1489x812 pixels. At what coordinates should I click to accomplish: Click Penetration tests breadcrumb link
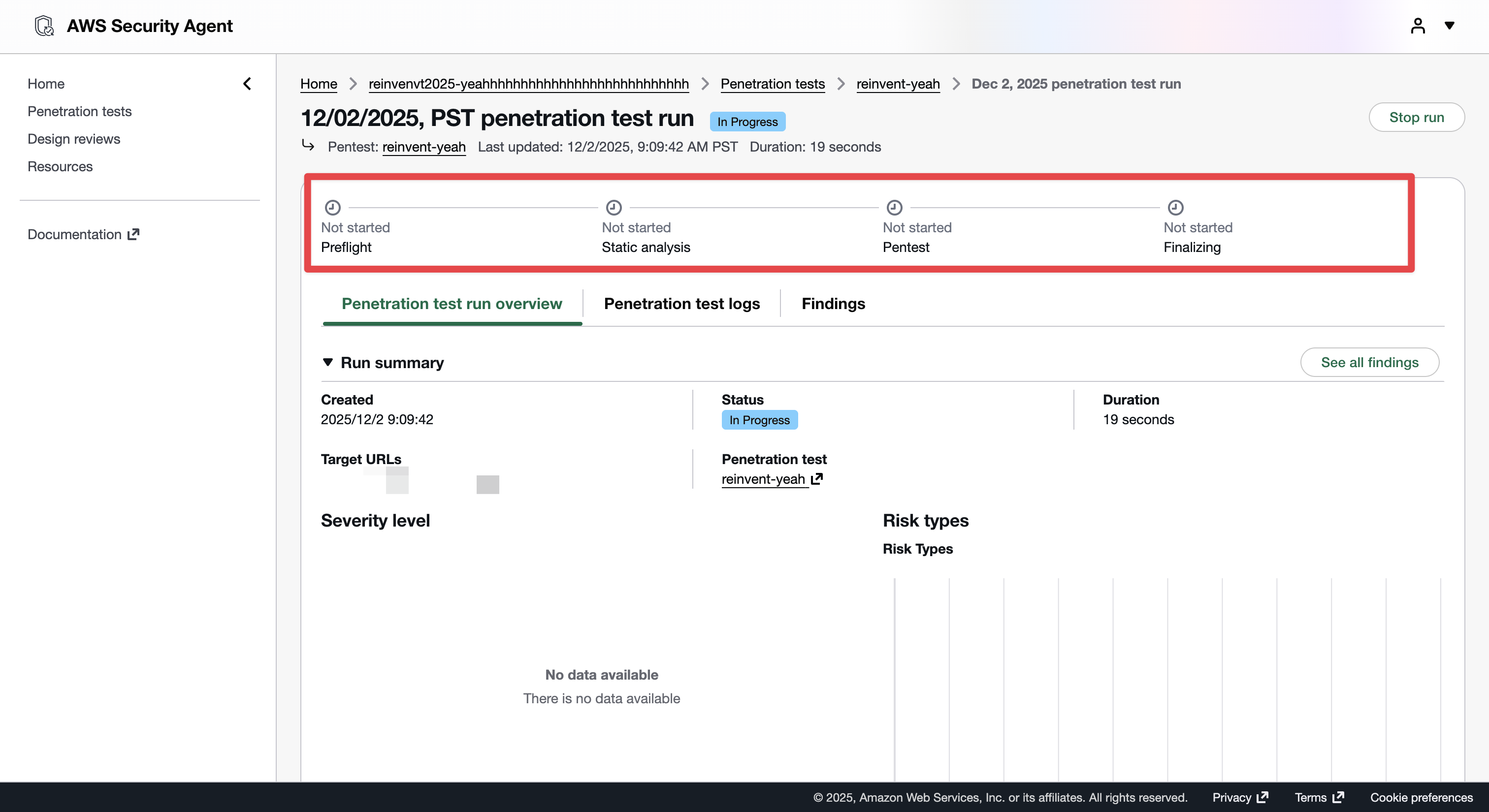(x=772, y=84)
